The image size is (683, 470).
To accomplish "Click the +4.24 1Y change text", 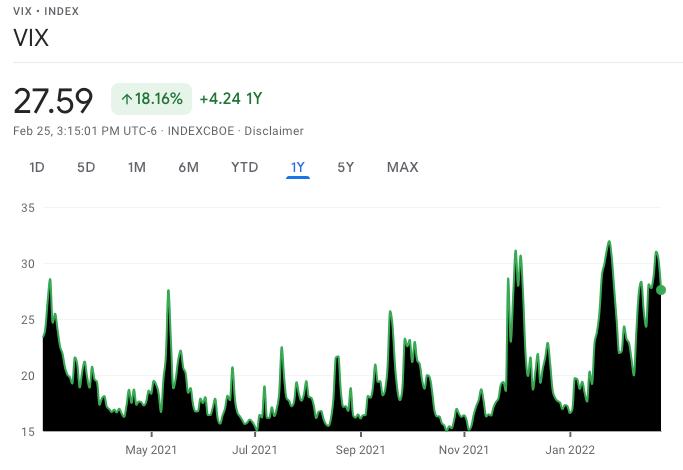I will pos(231,98).
